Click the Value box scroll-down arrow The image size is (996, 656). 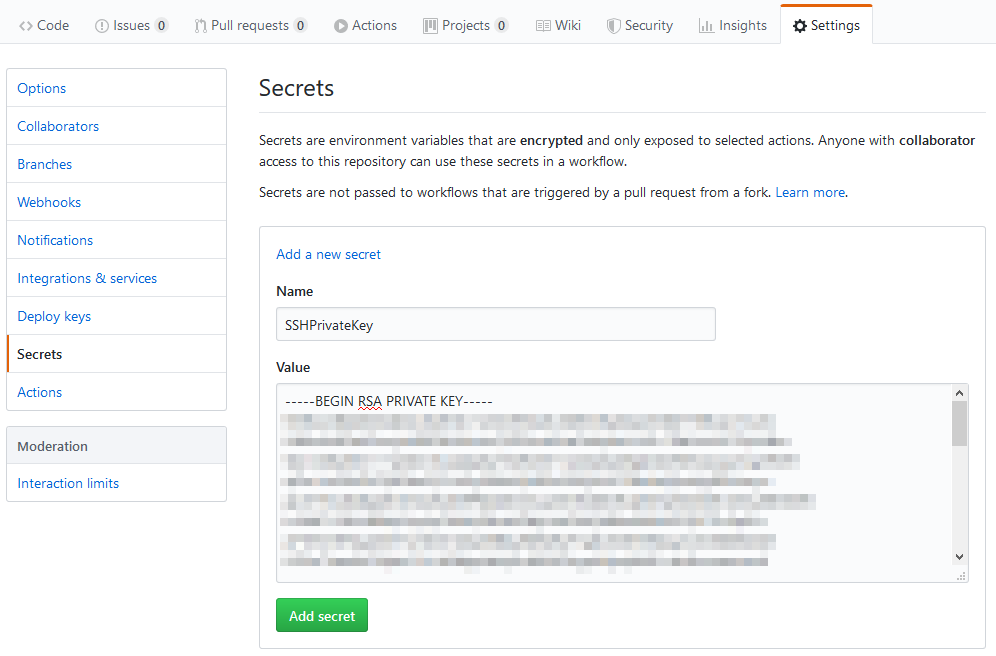(x=960, y=557)
